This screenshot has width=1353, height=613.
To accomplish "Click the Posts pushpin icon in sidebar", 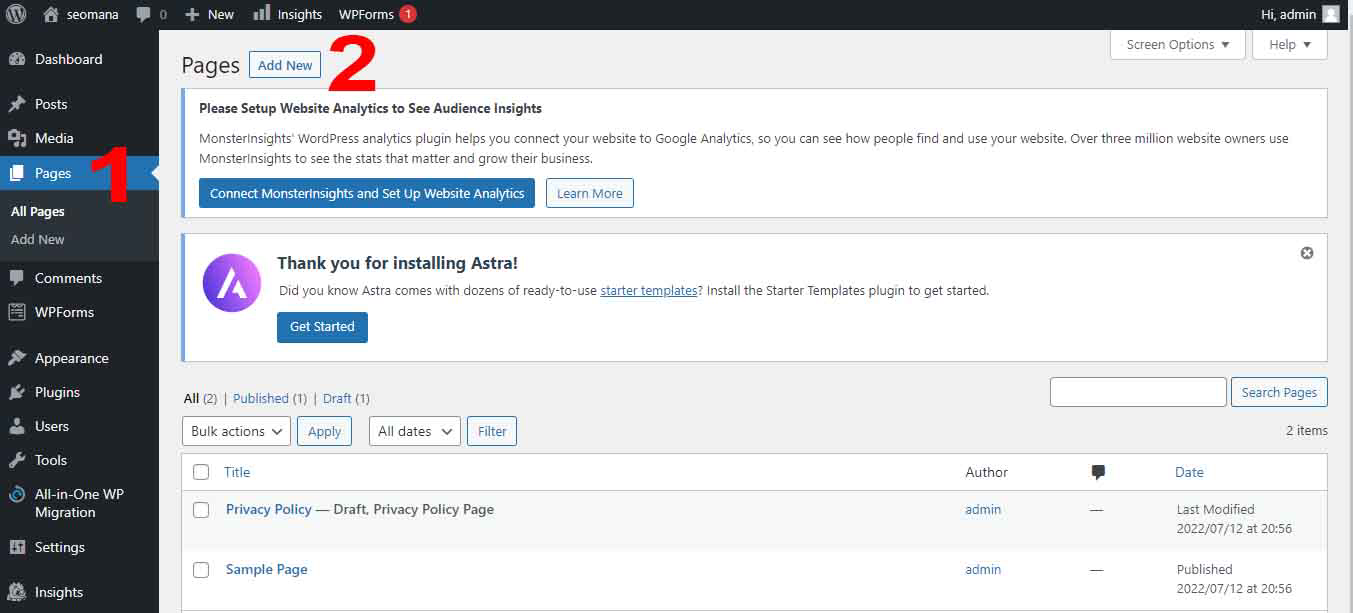I will [x=17, y=104].
